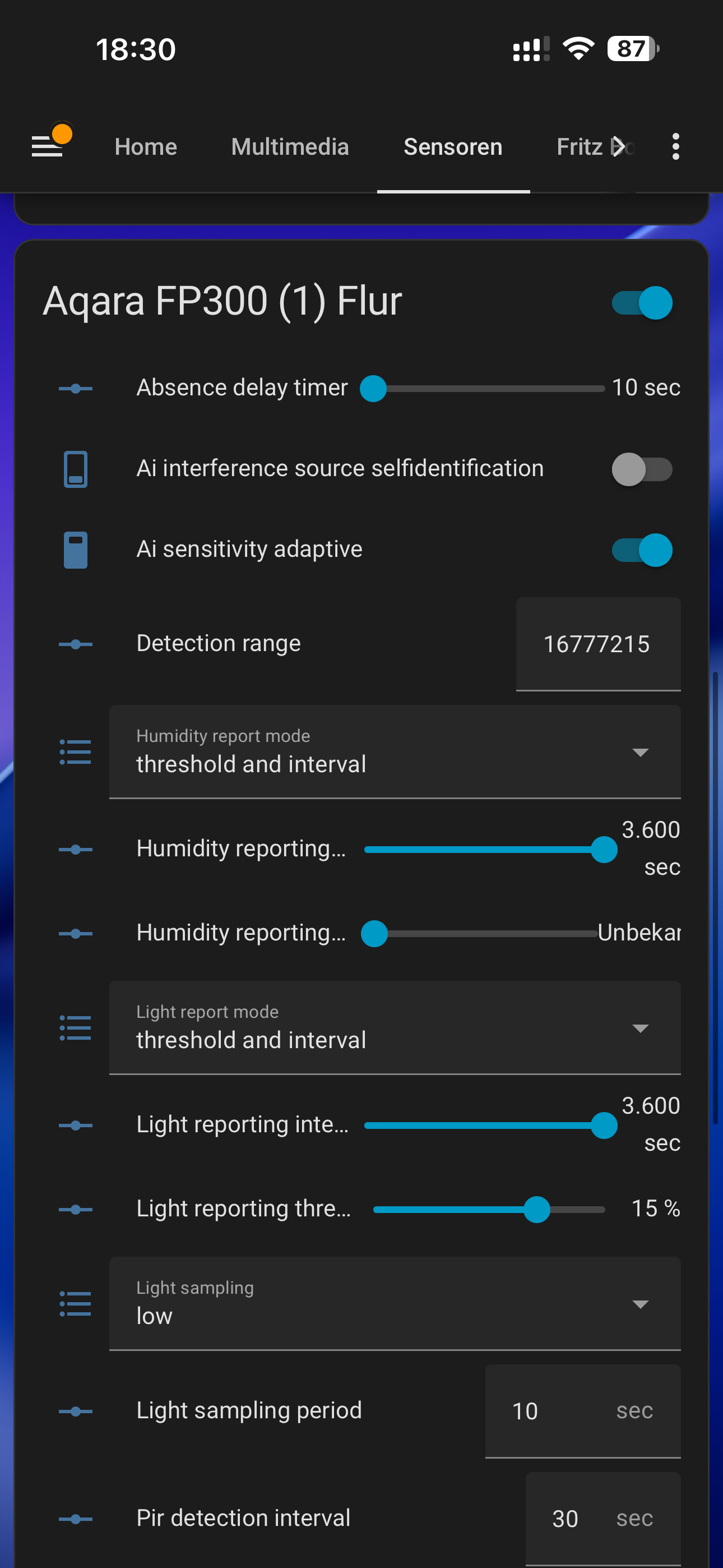Tap the list icon beside Light sampling
The height and width of the screenshot is (1568, 723).
coord(76,1304)
